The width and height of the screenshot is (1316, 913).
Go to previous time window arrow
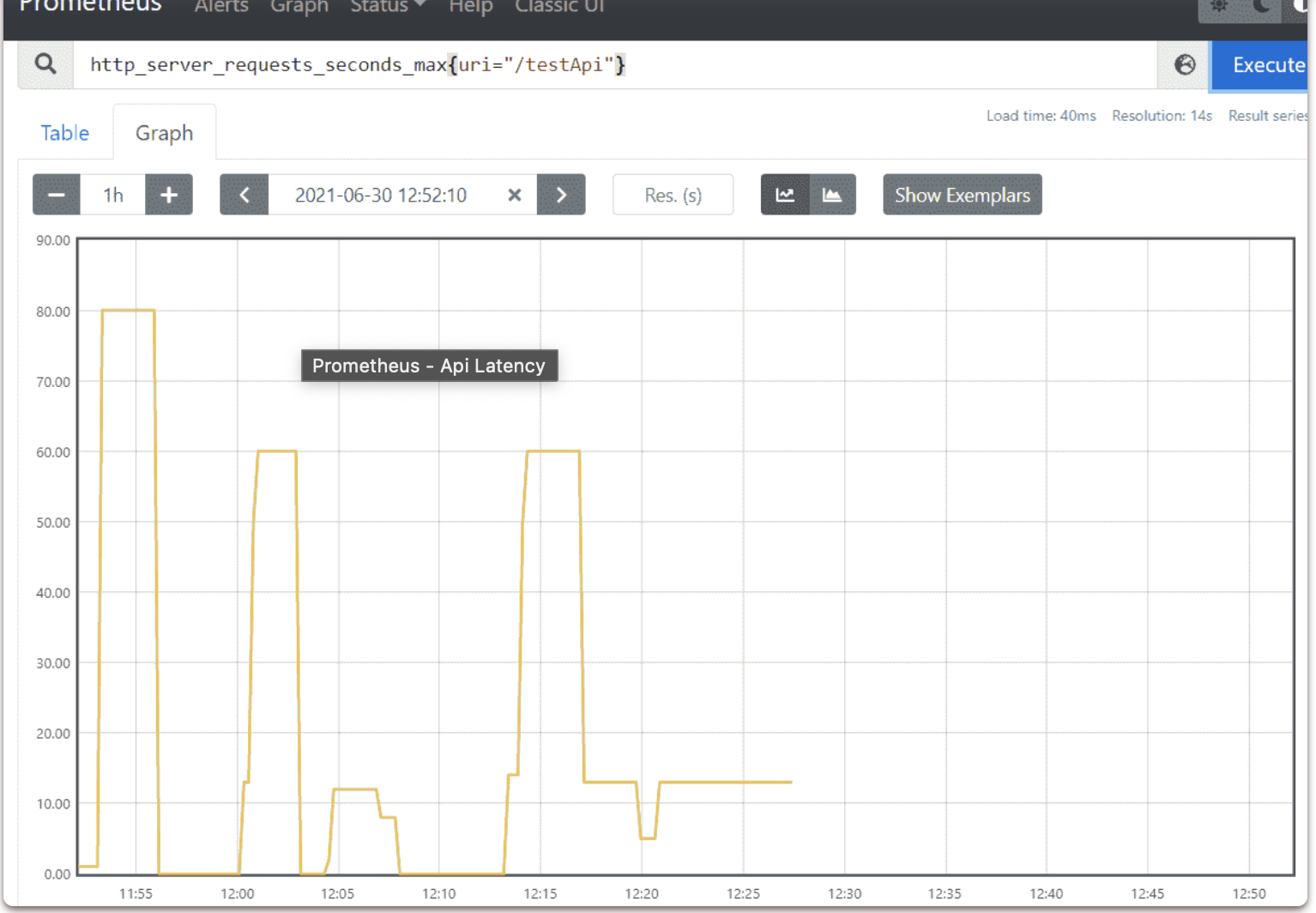coord(244,195)
